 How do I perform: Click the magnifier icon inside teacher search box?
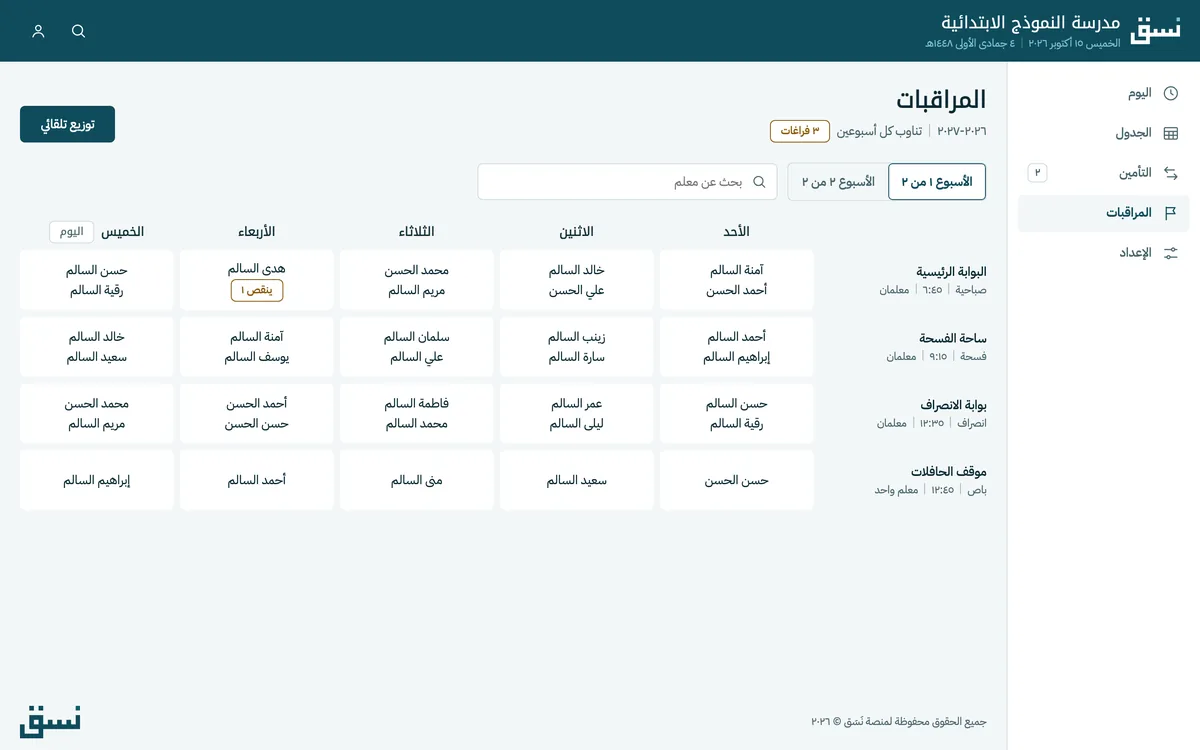pyautogui.click(x=759, y=182)
